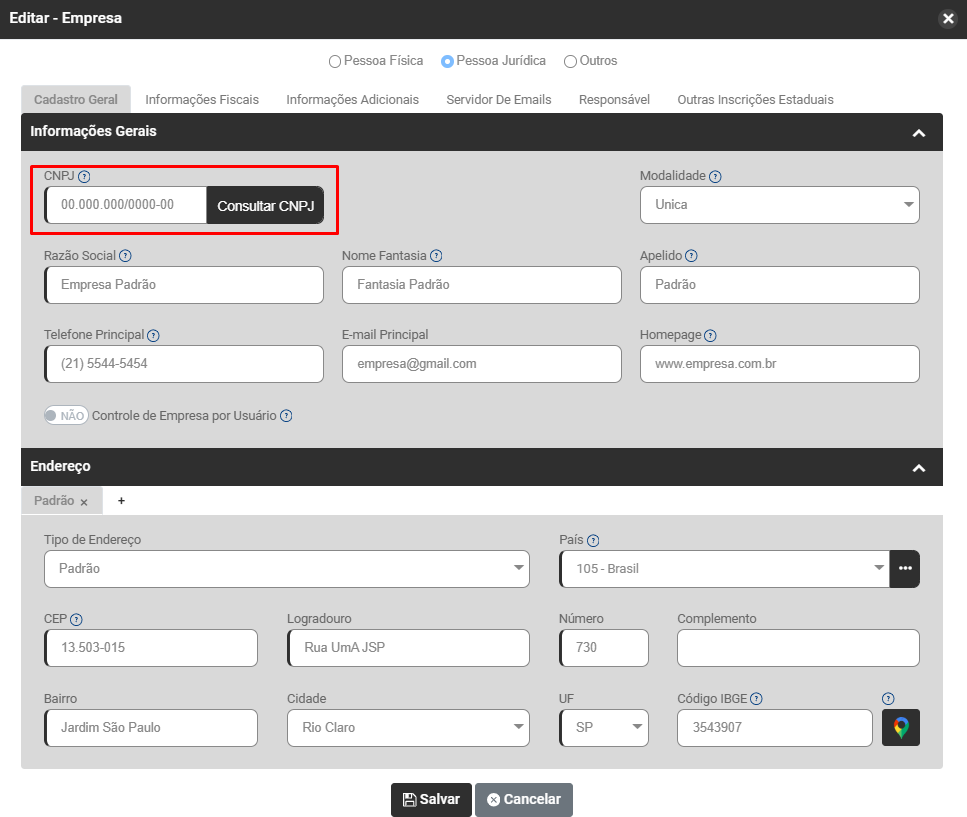Screen dimensions: 967x817
Task: Add a new address with plus icon
Action: [121, 501]
